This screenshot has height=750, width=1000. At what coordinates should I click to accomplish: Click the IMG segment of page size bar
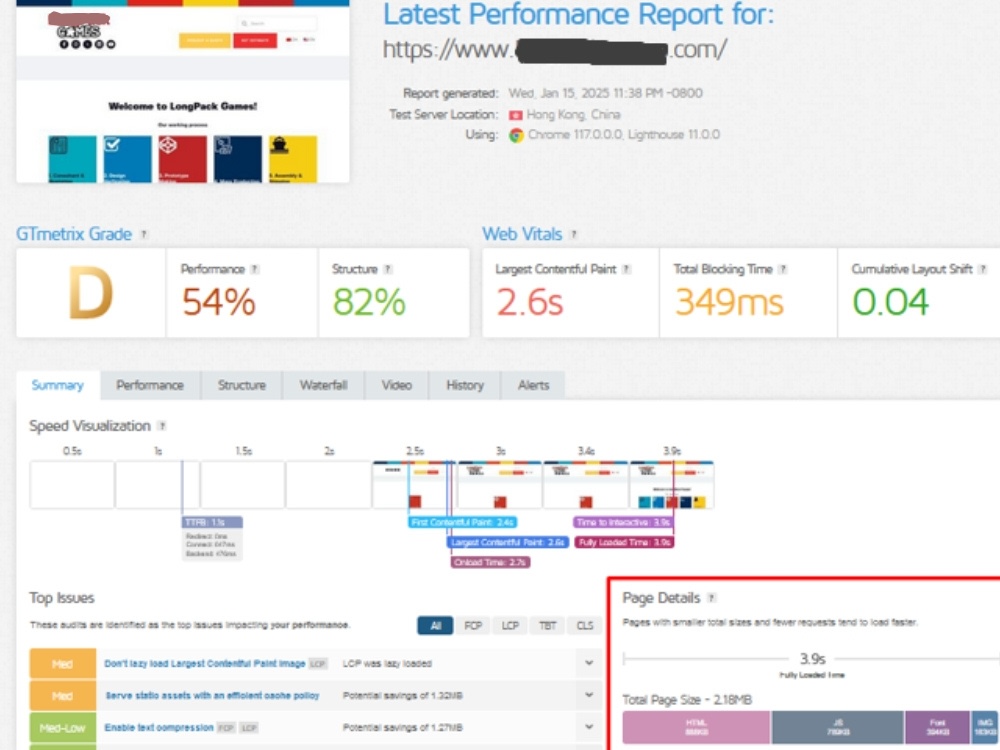(985, 728)
